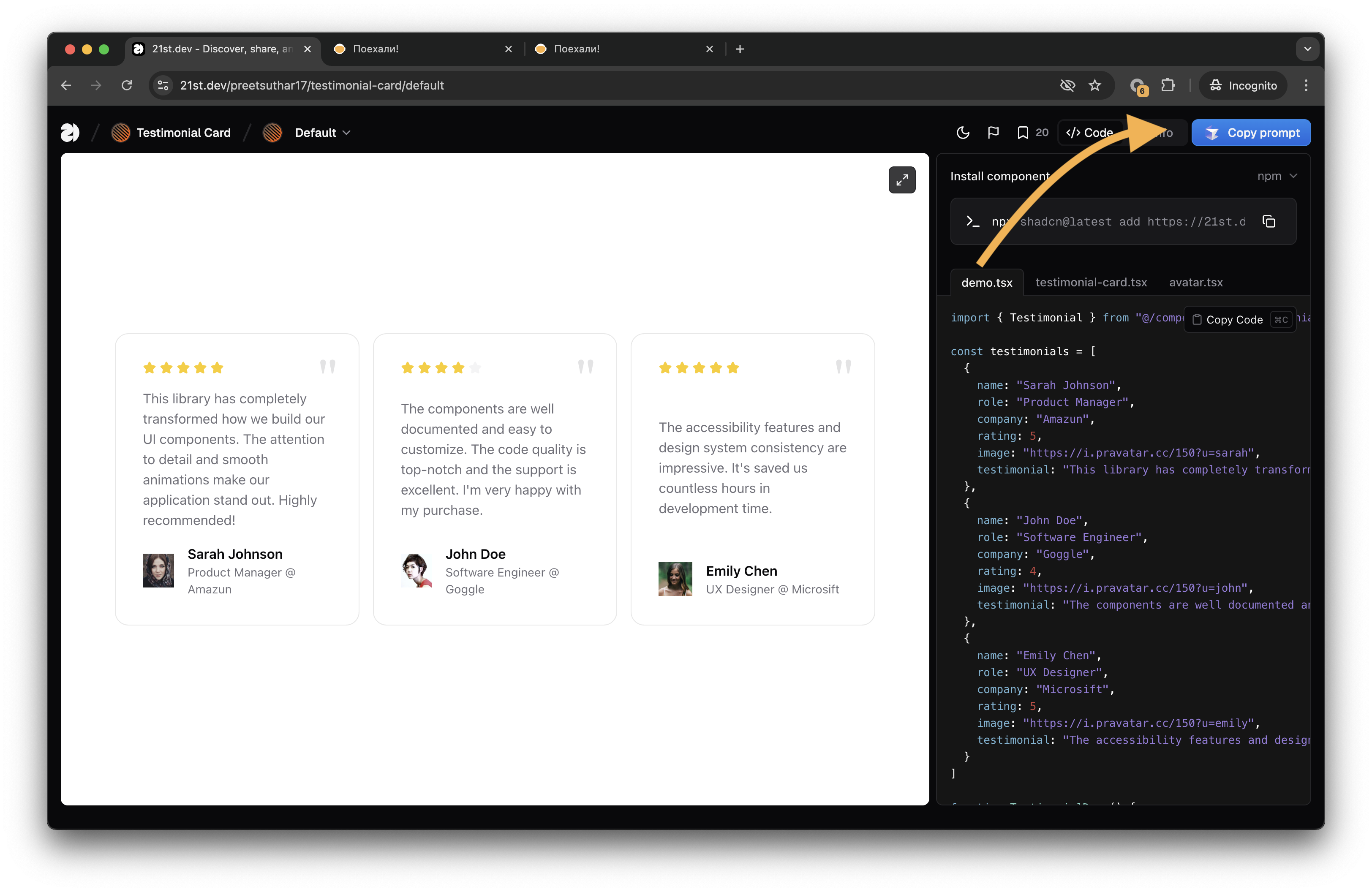The image size is (1372, 892).
Task: Open browser extensions puzzle icon
Action: click(x=1168, y=85)
